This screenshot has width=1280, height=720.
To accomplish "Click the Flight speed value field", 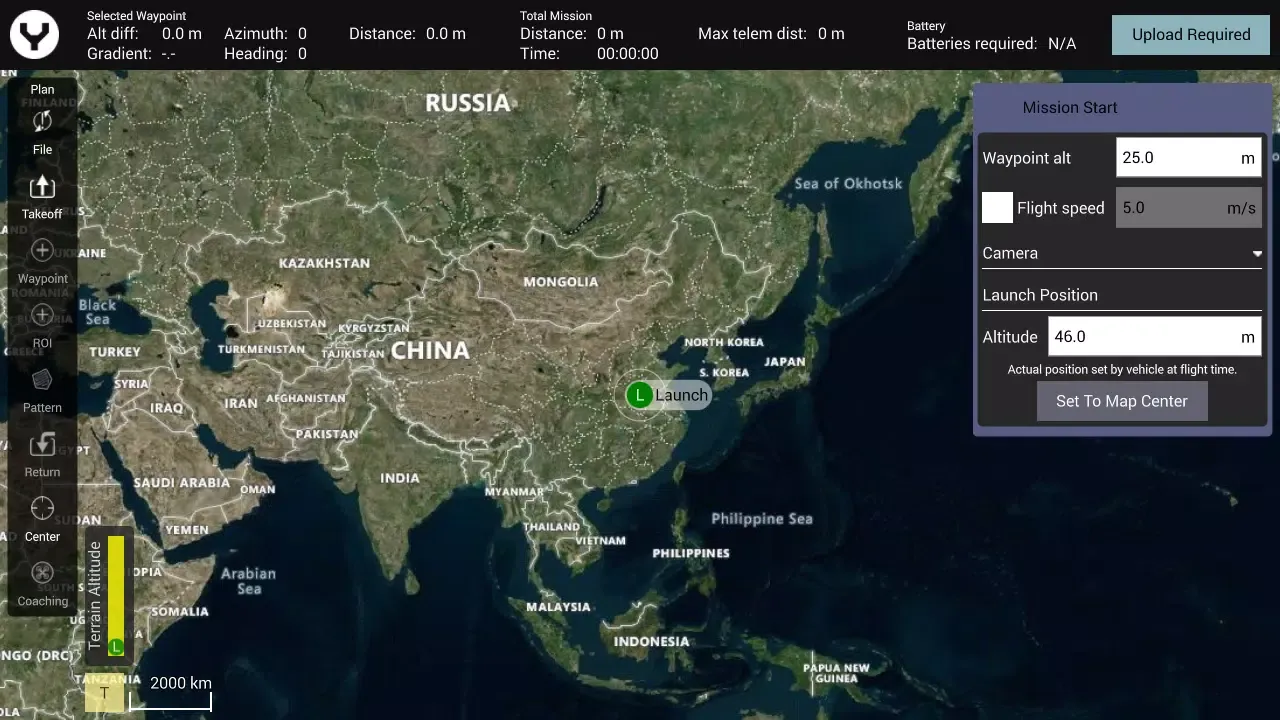I will (1188, 208).
